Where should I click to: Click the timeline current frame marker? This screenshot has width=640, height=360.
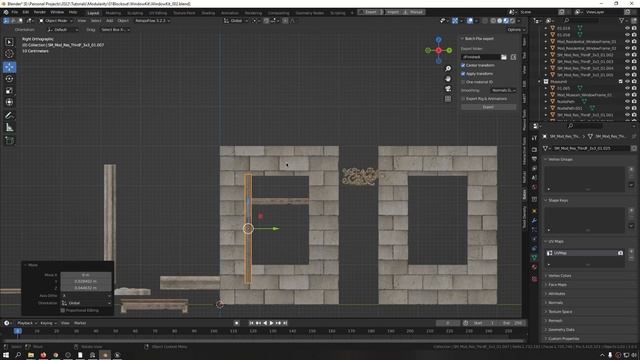(18, 331)
